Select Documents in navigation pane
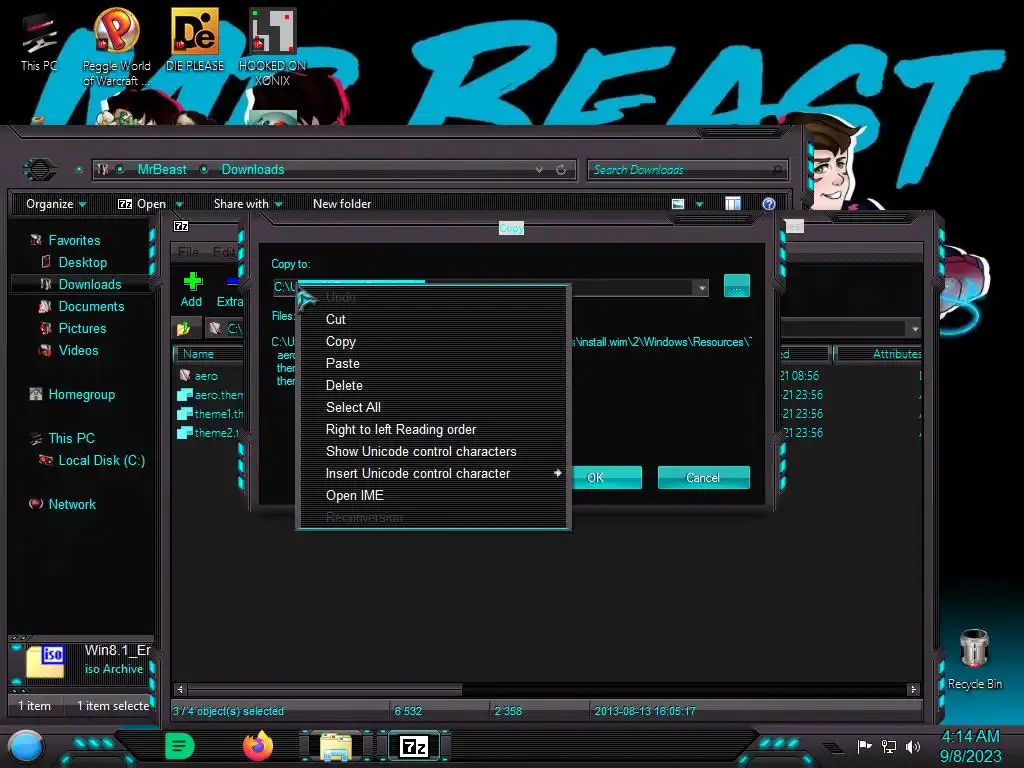The height and width of the screenshot is (768, 1024). pyautogui.click(x=91, y=306)
